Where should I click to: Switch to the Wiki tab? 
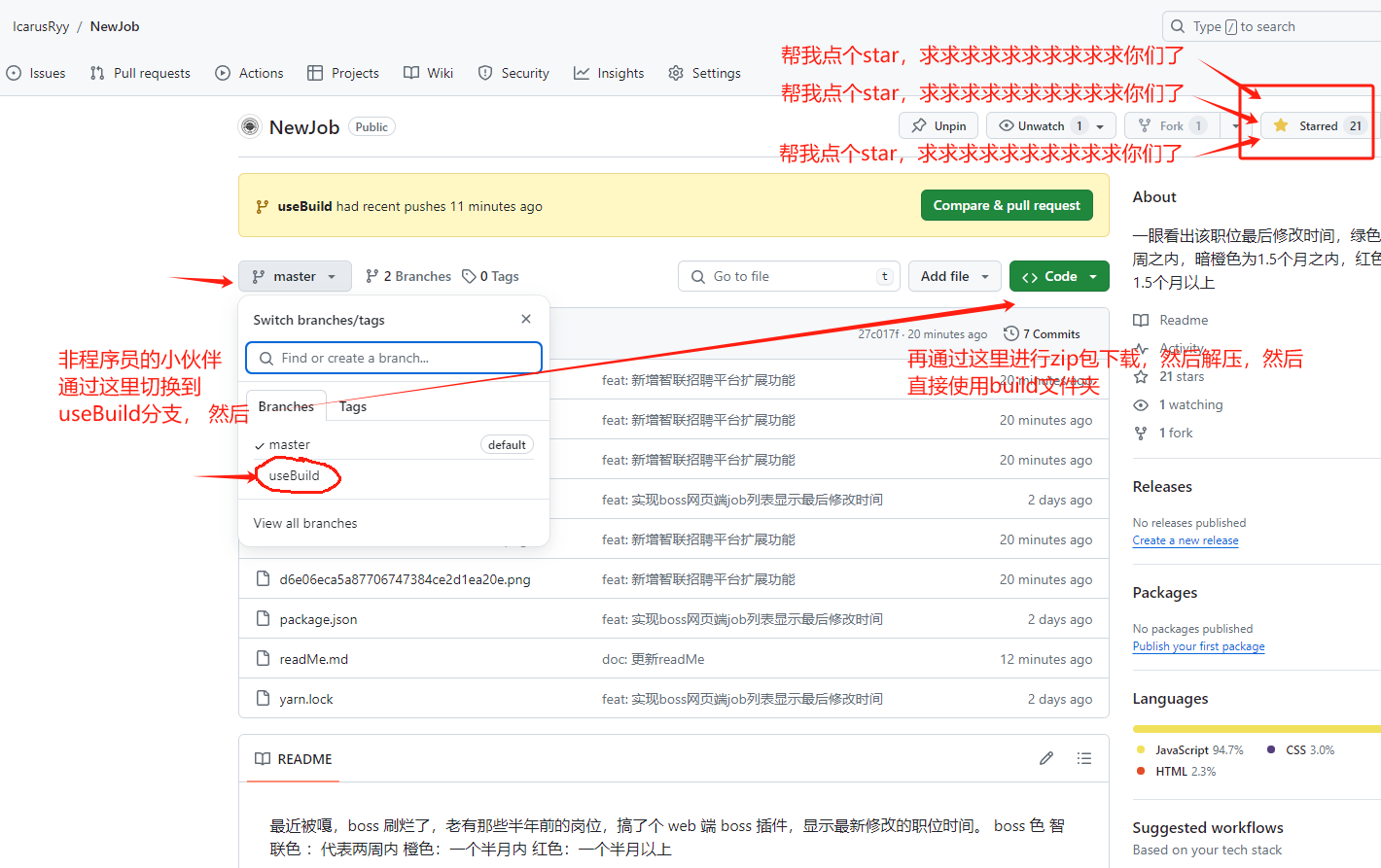(429, 73)
